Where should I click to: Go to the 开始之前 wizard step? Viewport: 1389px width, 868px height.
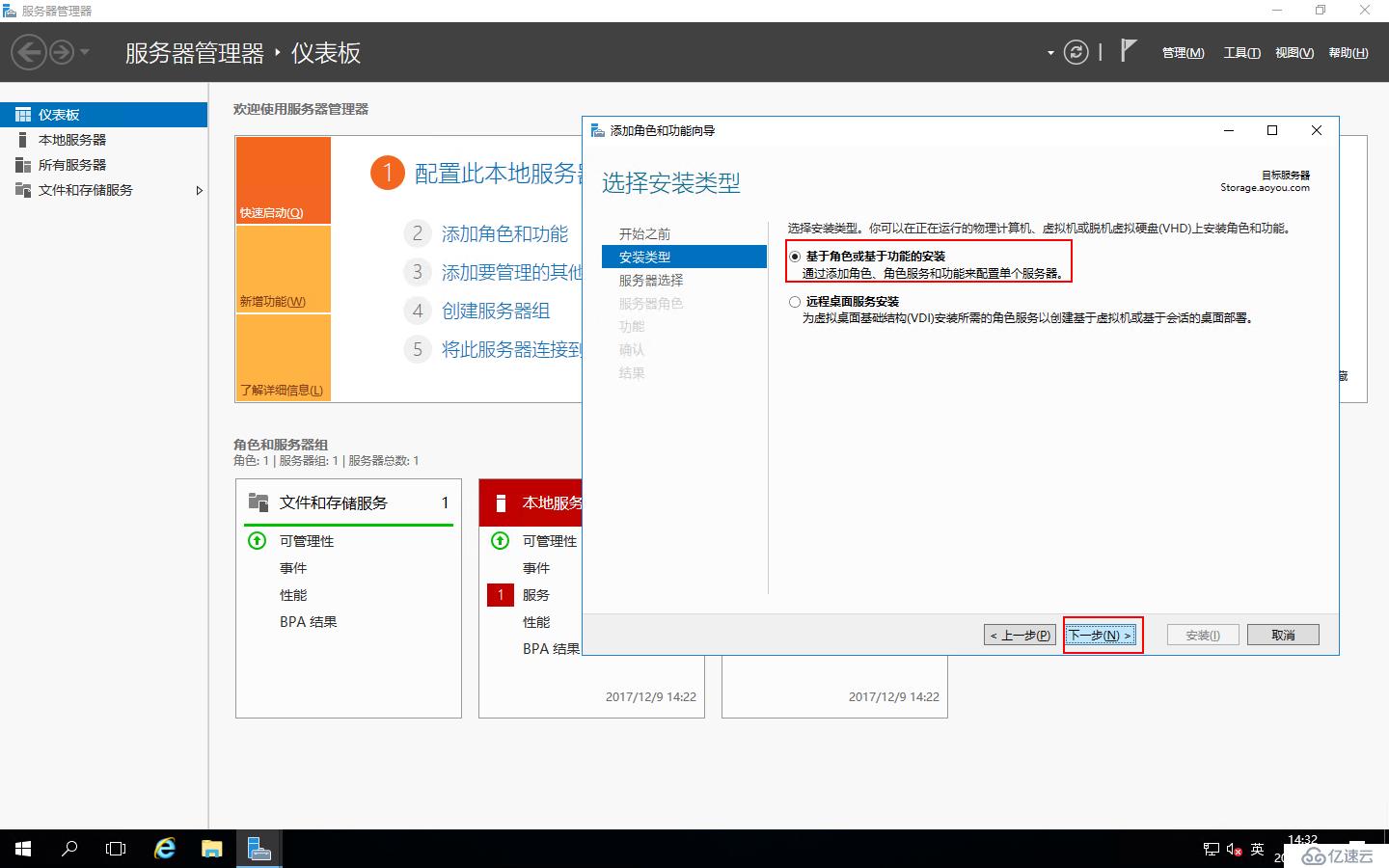tap(644, 234)
